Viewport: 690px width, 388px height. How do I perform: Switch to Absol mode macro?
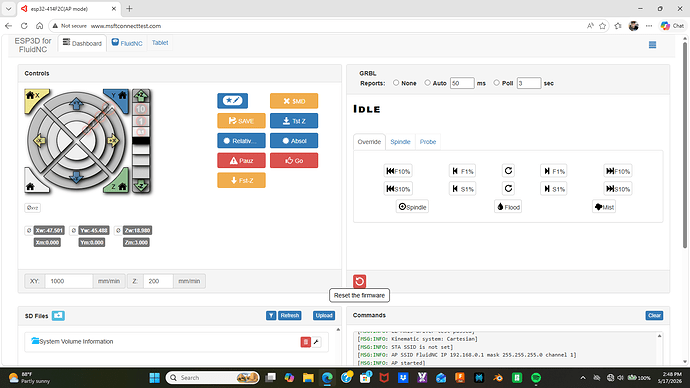(x=294, y=141)
